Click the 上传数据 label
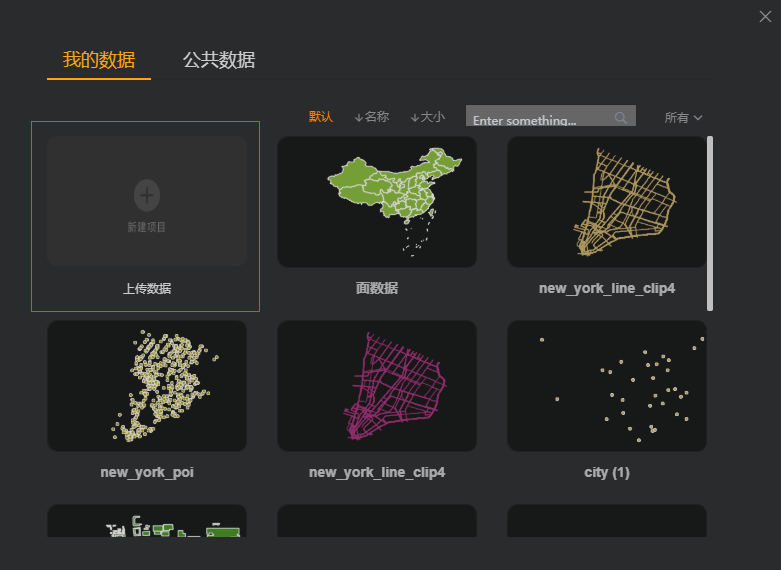Image resolution: width=781 pixels, height=570 pixels. (147, 288)
